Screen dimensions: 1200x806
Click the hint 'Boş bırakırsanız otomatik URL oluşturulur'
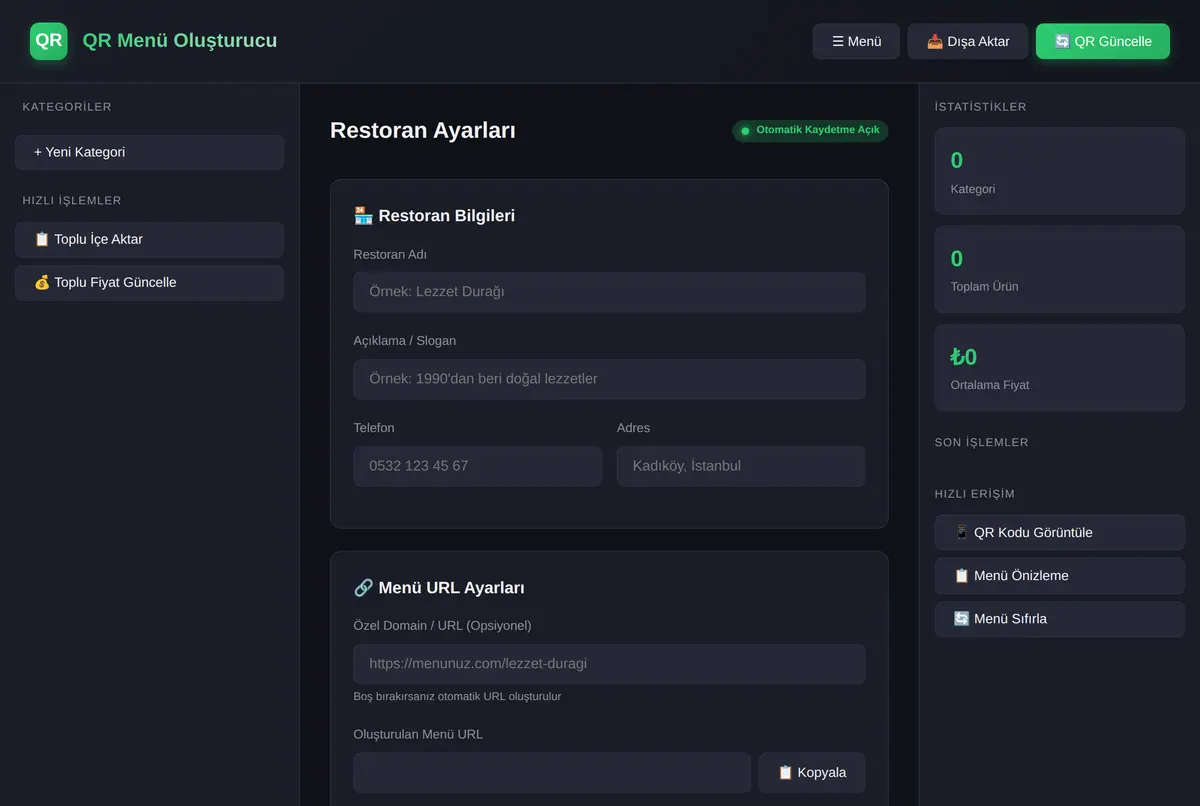coord(457,696)
